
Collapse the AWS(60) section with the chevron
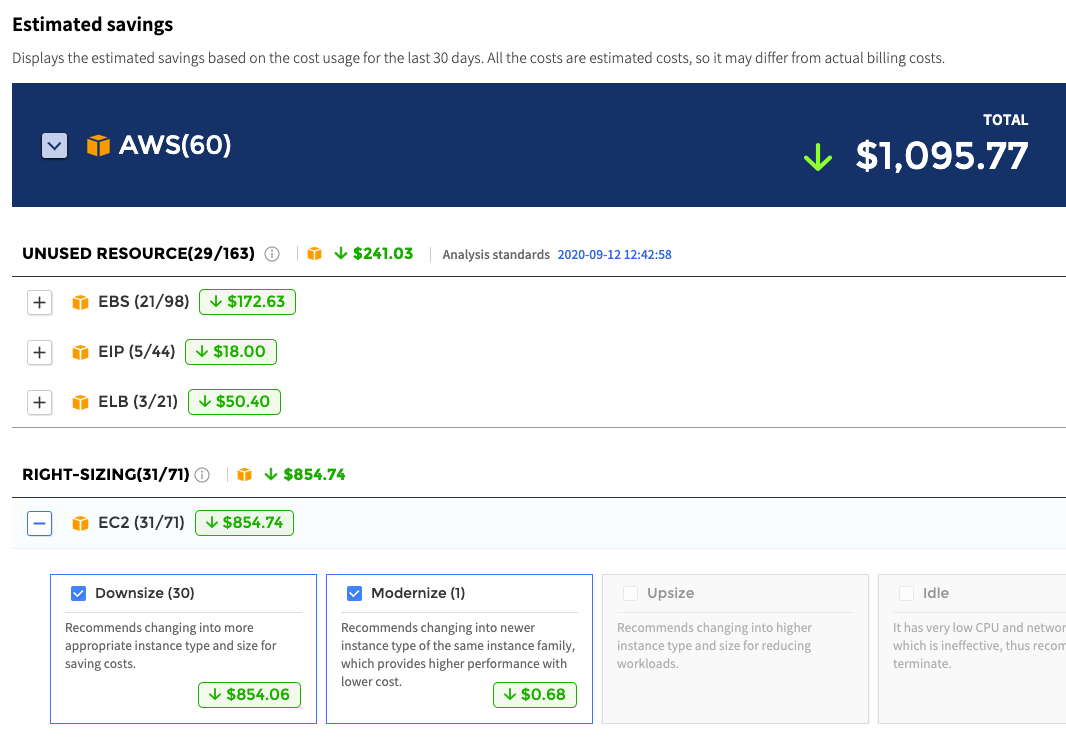coord(54,146)
